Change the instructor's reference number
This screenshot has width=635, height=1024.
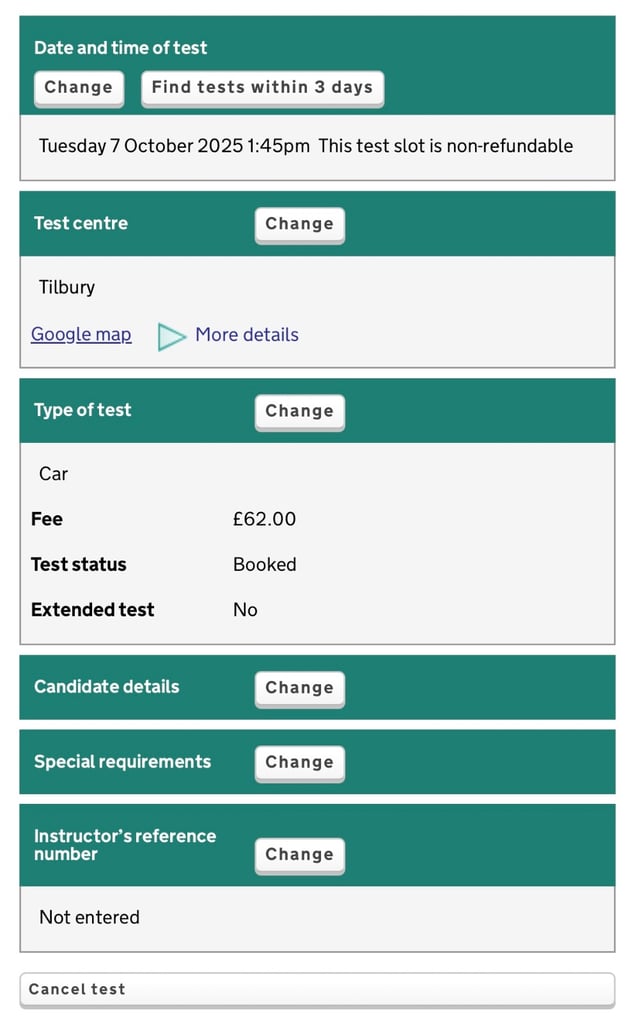click(x=299, y=855)
